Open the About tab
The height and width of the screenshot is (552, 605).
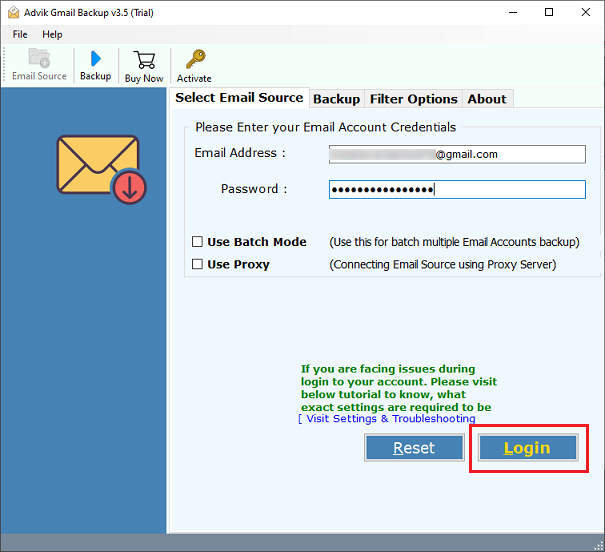click(x=487, y=99)
